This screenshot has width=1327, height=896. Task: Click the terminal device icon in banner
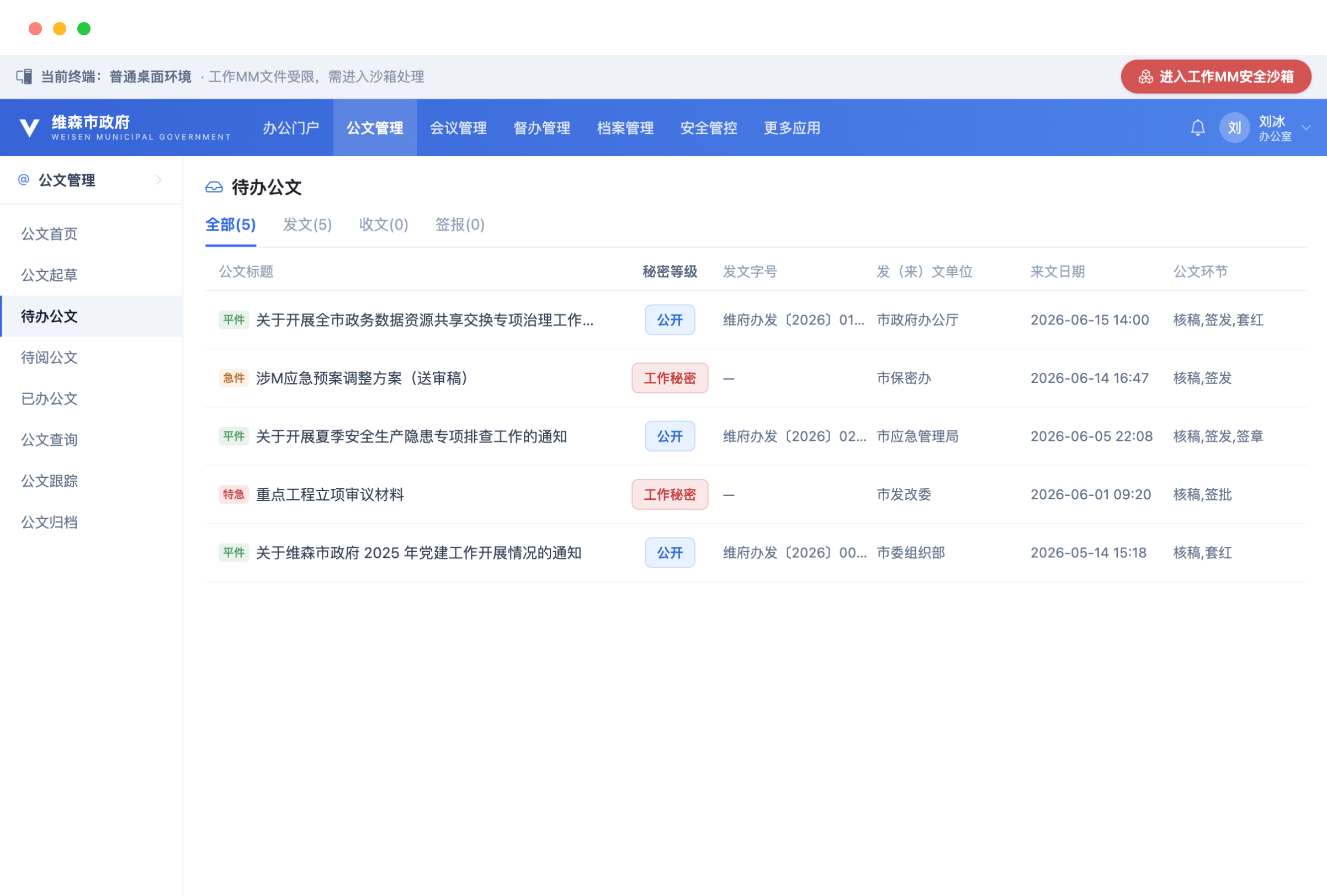tap(24, 77)
